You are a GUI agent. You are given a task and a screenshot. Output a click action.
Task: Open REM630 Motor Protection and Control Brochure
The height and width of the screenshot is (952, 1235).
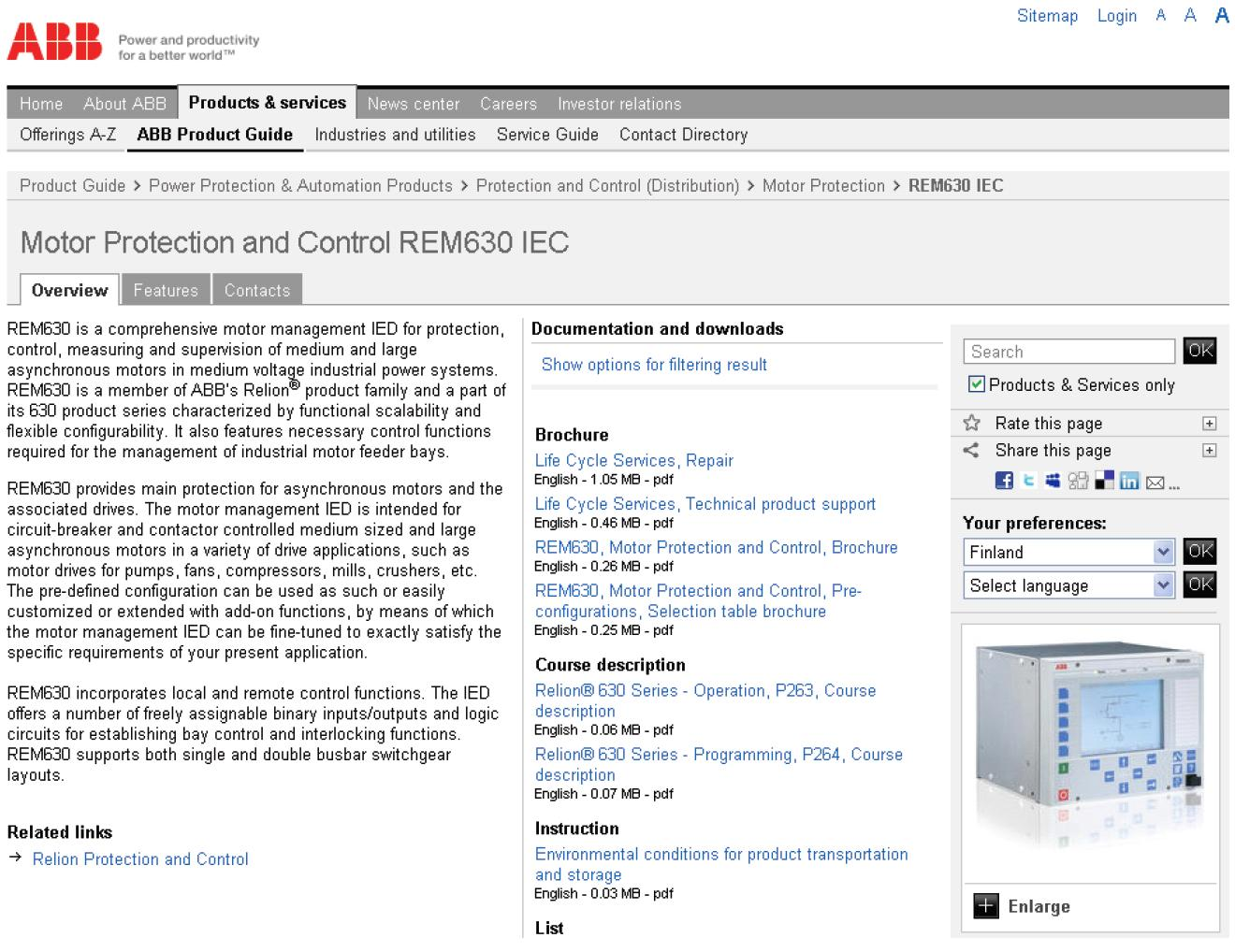716,547
